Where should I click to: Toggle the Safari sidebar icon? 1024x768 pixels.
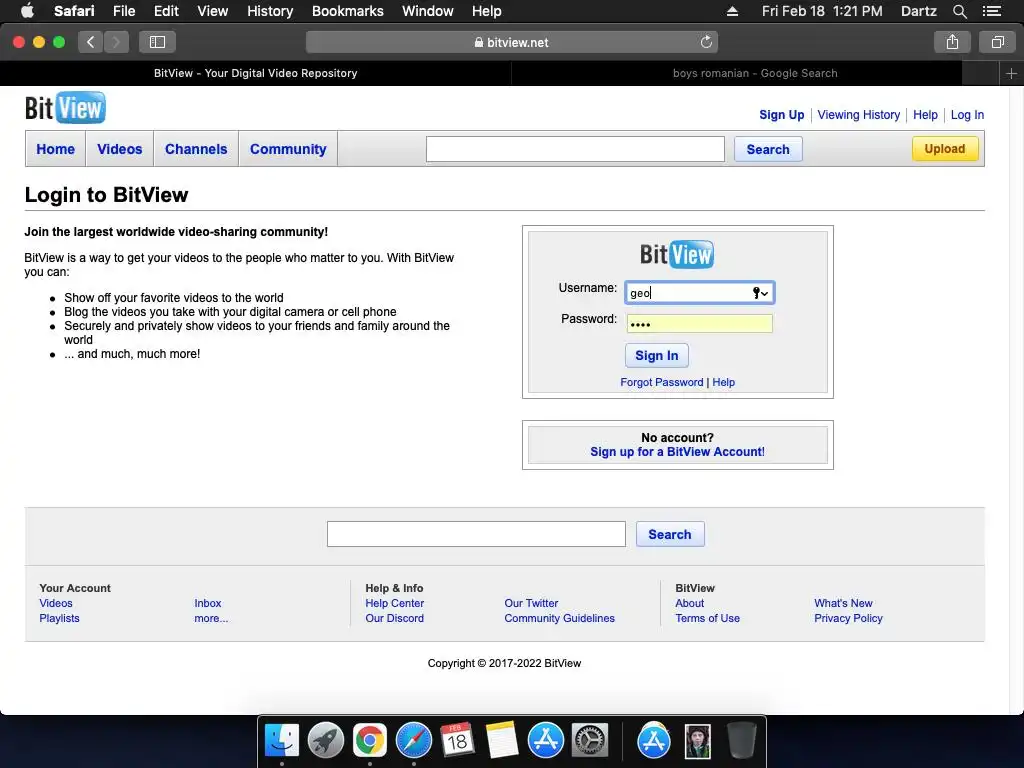pos(157,42)
